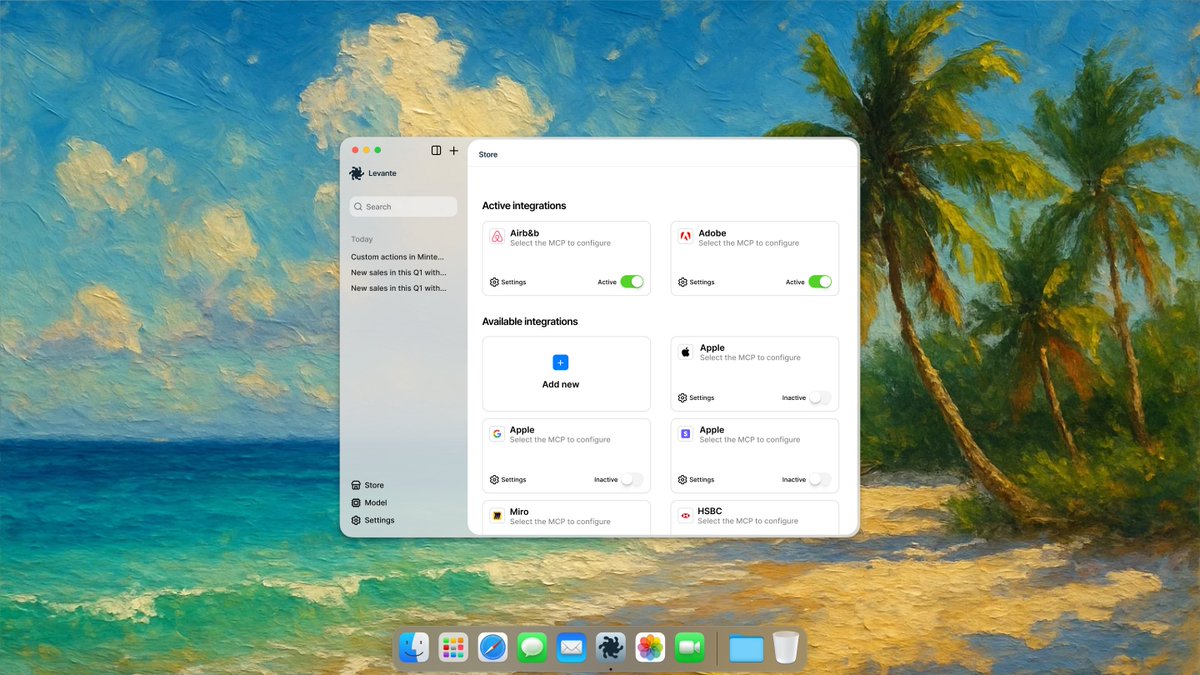
Task: Enable the Inactive toggle on the Apple card
Action: (x=821, y=397)
